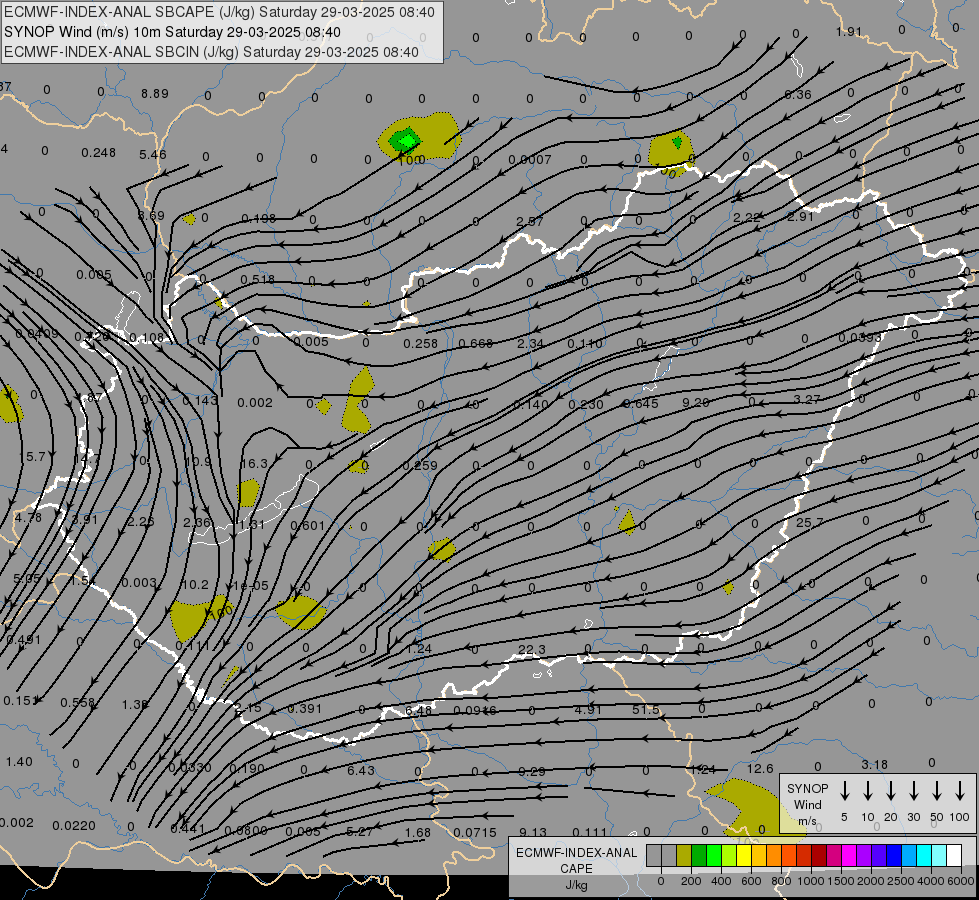Screen dimensions: 979x900
Task: Click the map value 0.668
Action: [476, 344]
